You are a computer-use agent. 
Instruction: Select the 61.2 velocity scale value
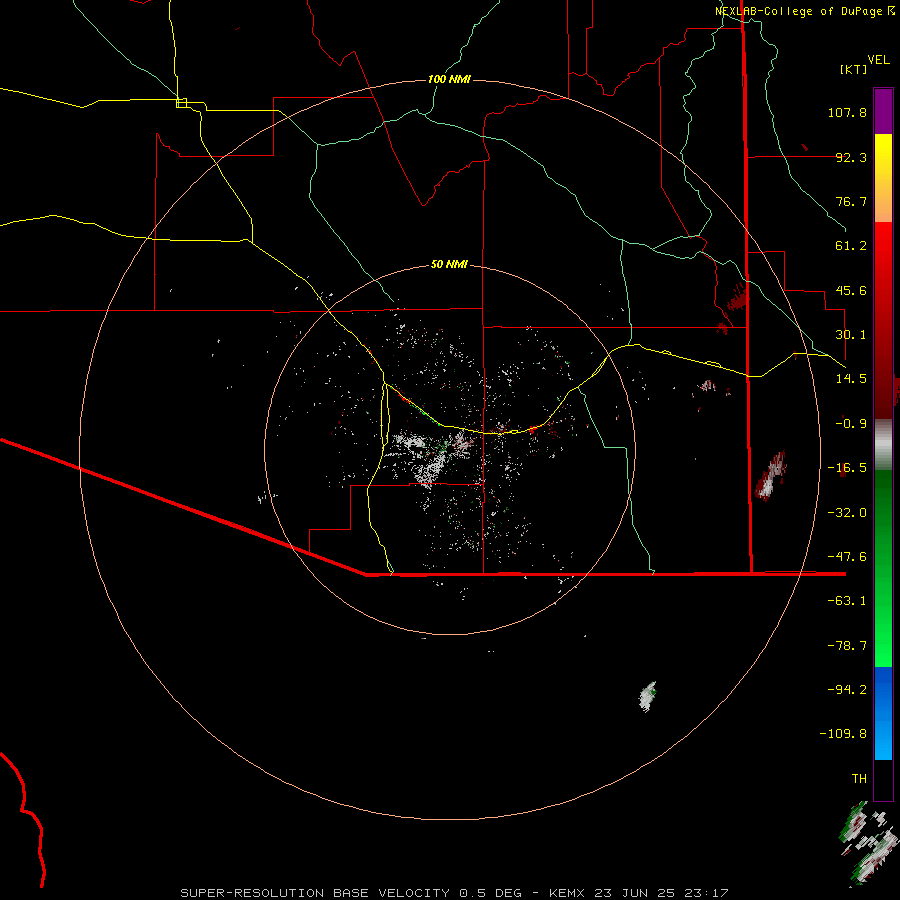pyautogui.click(x=851, y=246)
